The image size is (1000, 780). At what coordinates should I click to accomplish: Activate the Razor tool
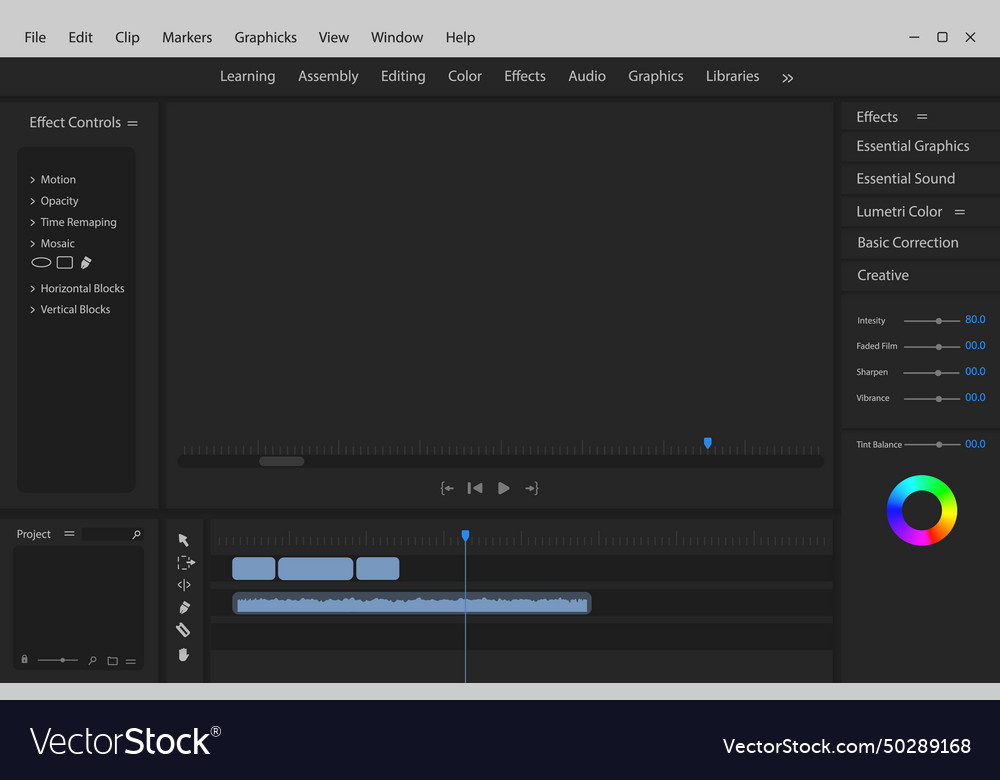pyautogui.click(x=183, y=630)
